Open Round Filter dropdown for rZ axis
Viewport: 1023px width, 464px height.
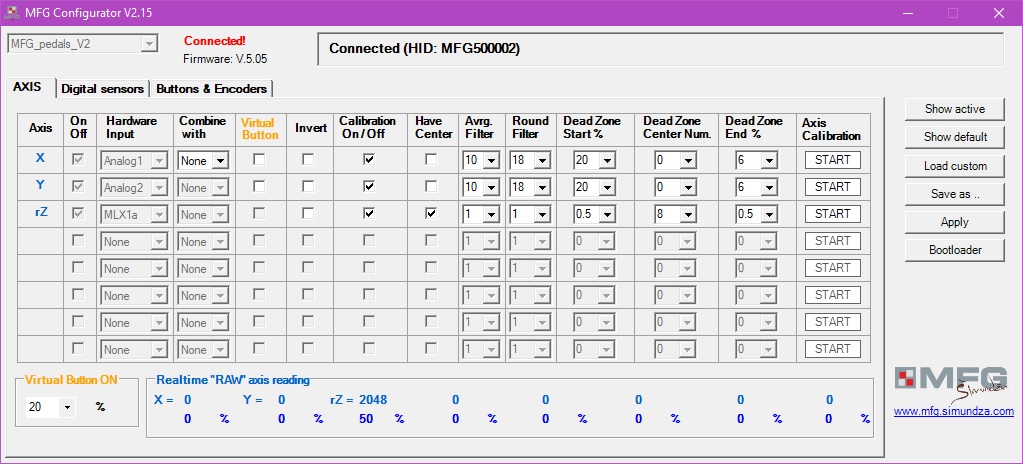point(530,214)
